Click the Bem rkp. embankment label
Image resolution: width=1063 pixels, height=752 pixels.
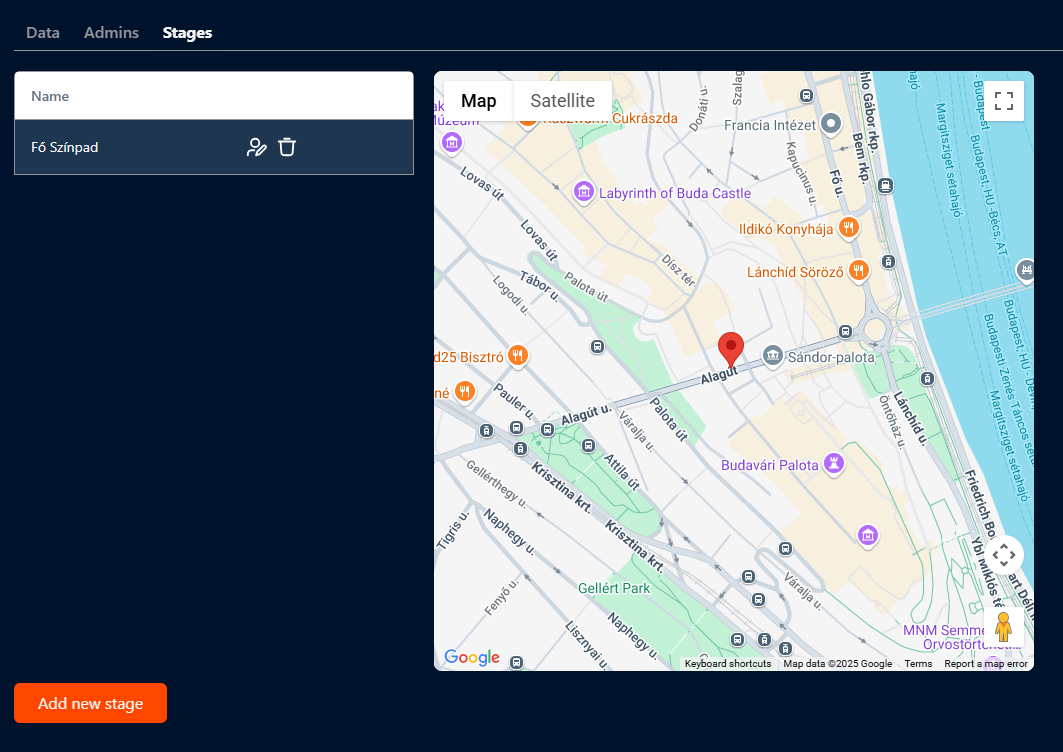[860, 158]
